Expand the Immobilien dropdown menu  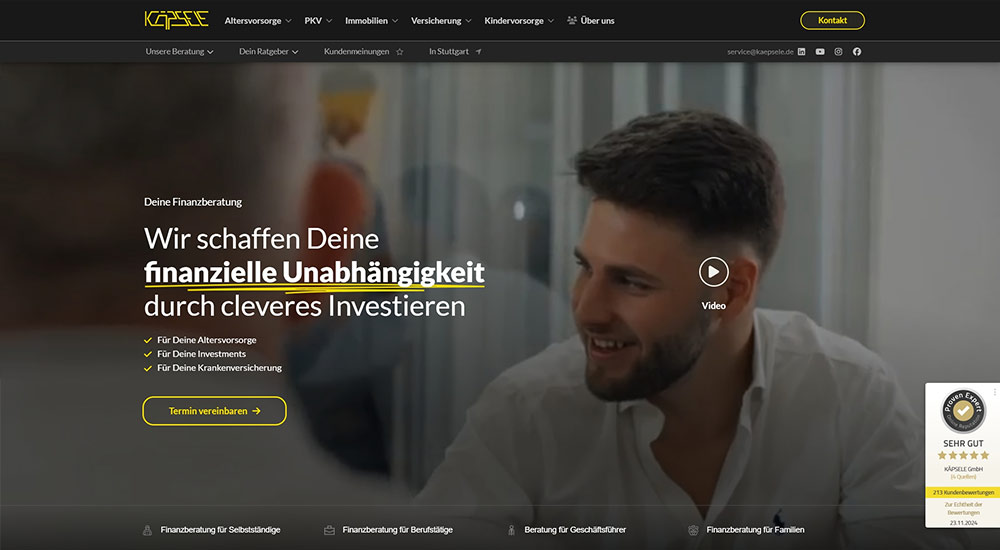(x=371, y=20)
